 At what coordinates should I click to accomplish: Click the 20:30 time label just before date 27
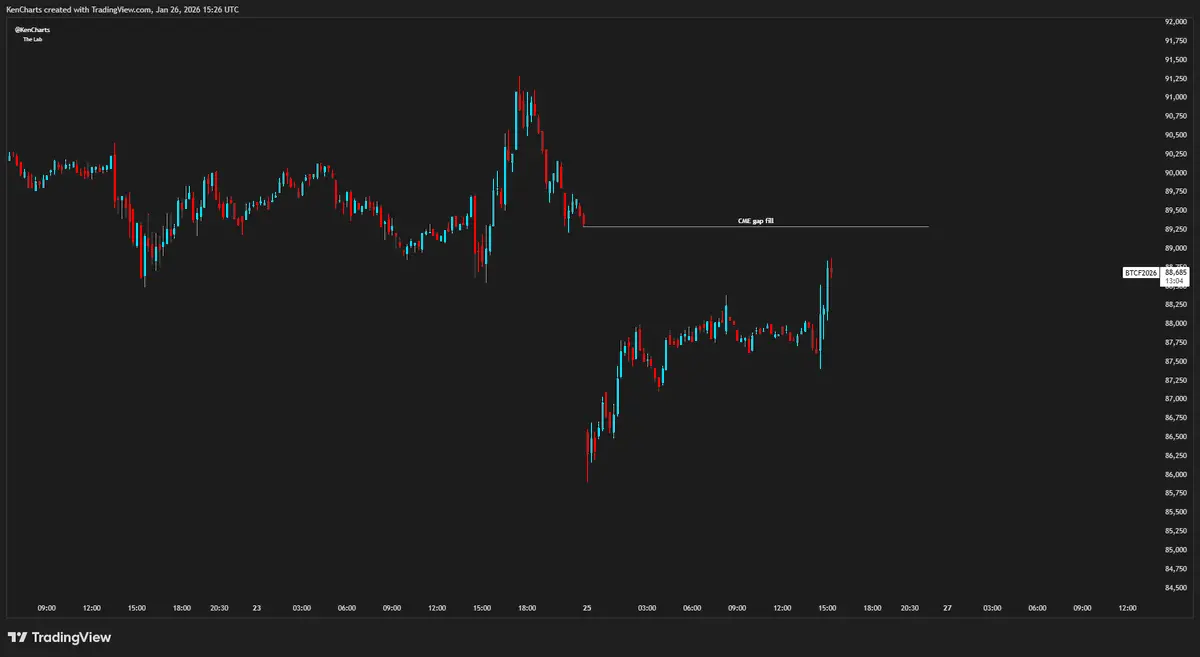pyautogui.click(x=910, y=607)
